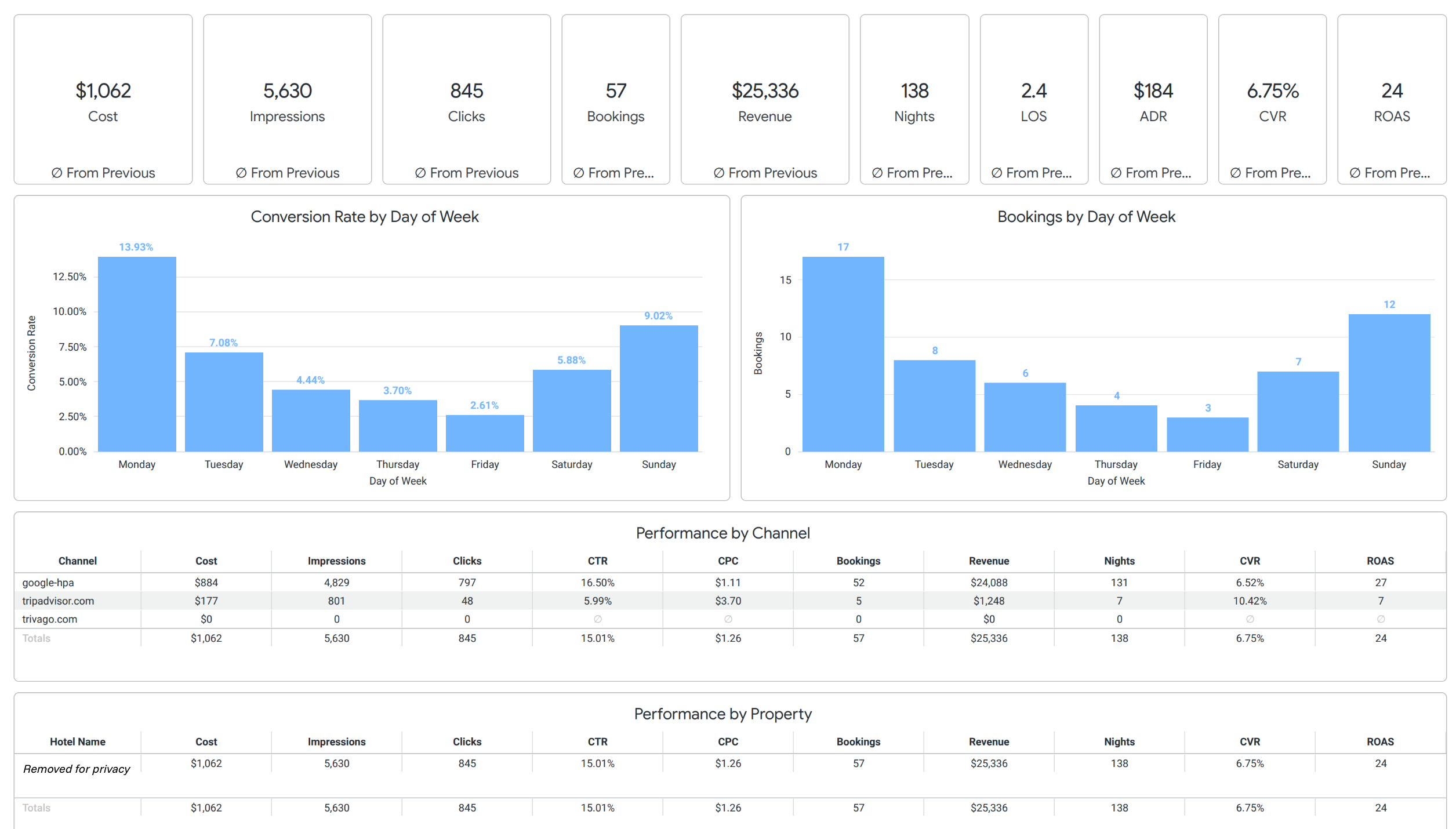Image resolution: width=1456 pixels, height=829 pixels.
Task: Sort Property table by Hotel Name header
Action: click(78, 741)
